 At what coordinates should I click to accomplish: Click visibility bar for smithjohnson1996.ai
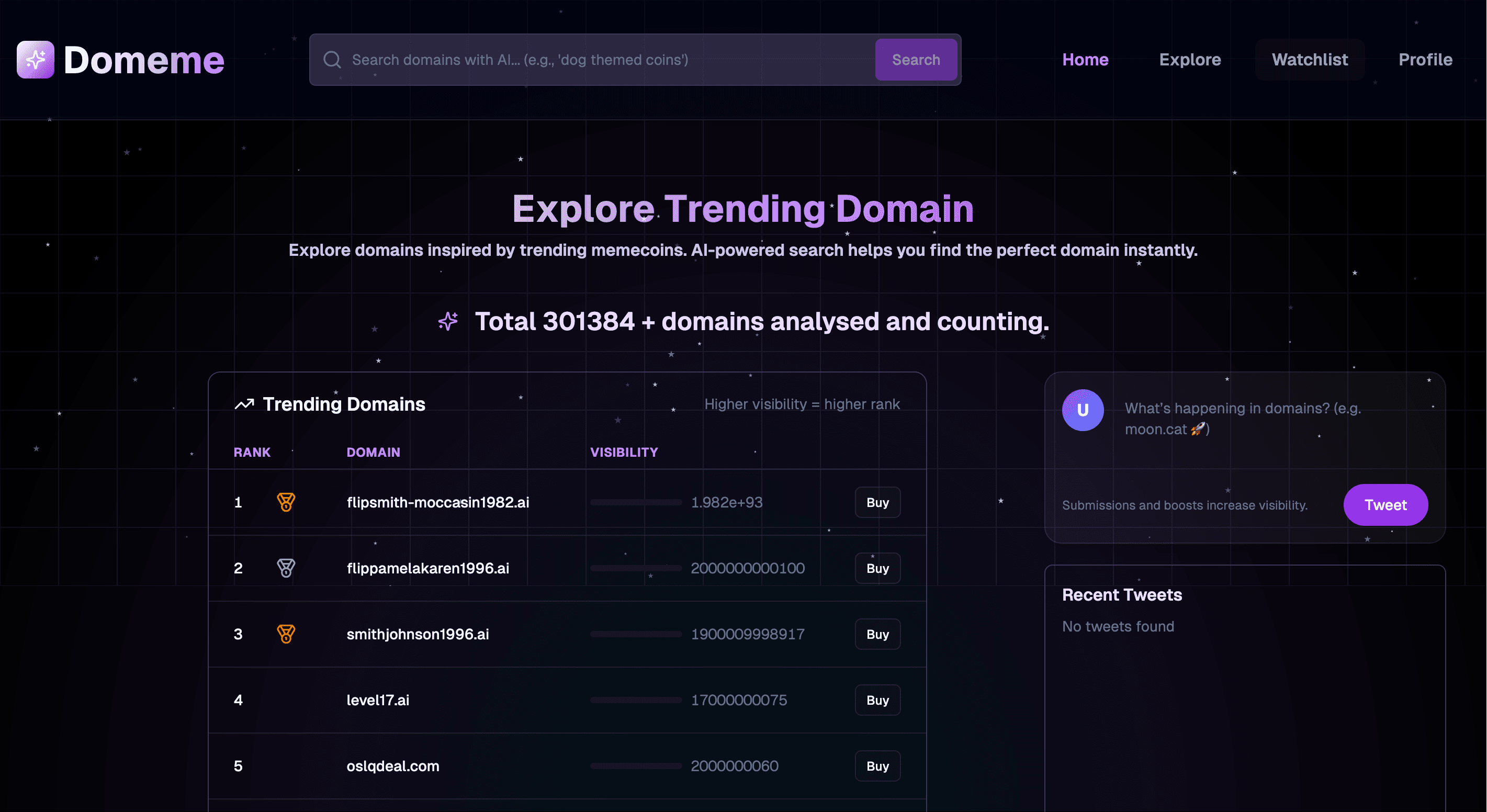pos(636,634)
